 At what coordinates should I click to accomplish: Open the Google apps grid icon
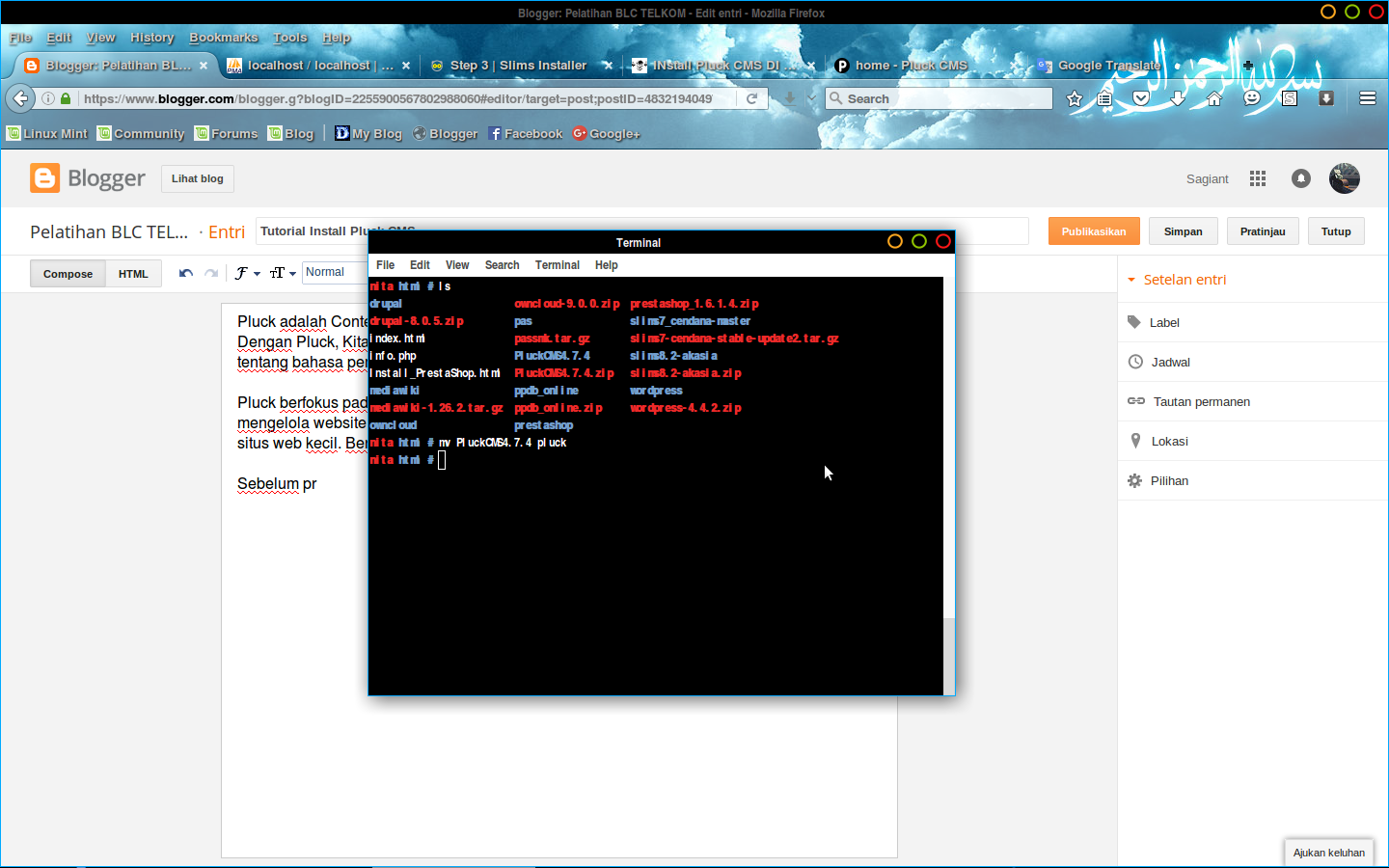point(1258,178)
